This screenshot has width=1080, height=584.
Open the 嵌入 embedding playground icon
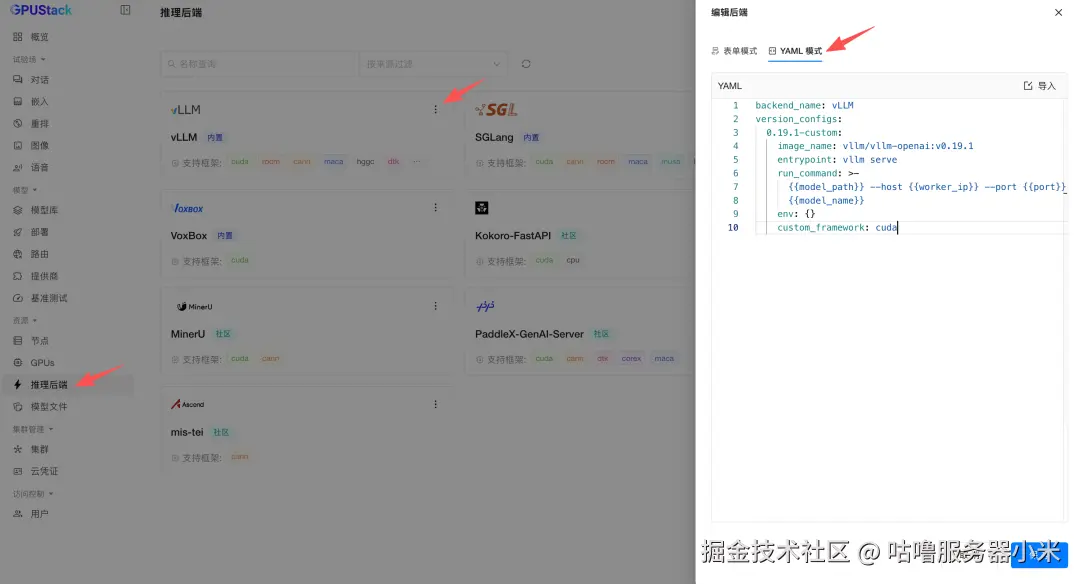click(18, 102)
